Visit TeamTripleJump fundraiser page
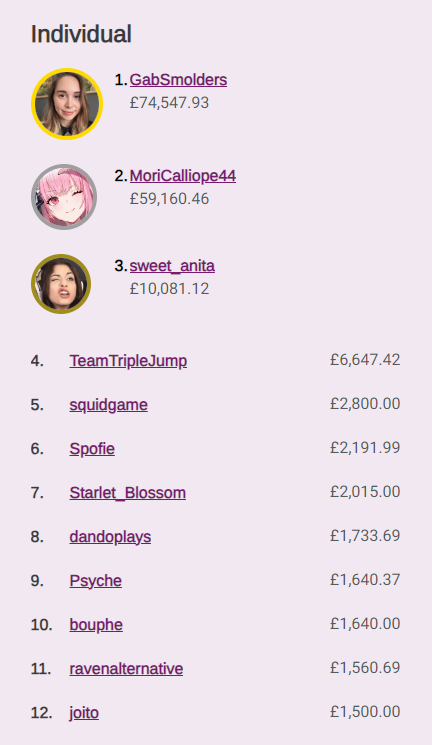Image resolution: width=432 pixels, height=745 pixels. tap(128, 361)
